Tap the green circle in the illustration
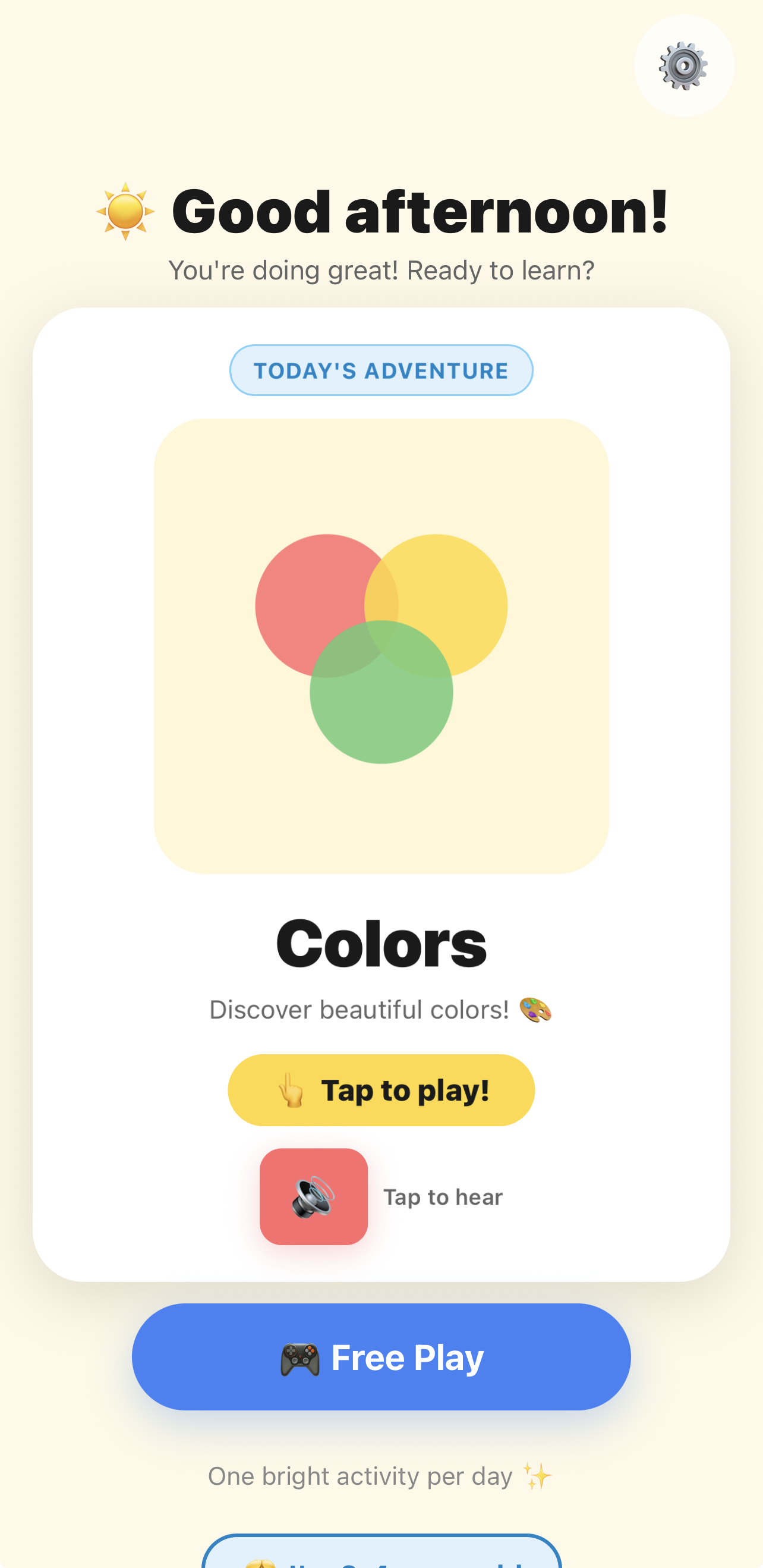The height and width of the screenshot is (1568, 763). click(381, 712)
